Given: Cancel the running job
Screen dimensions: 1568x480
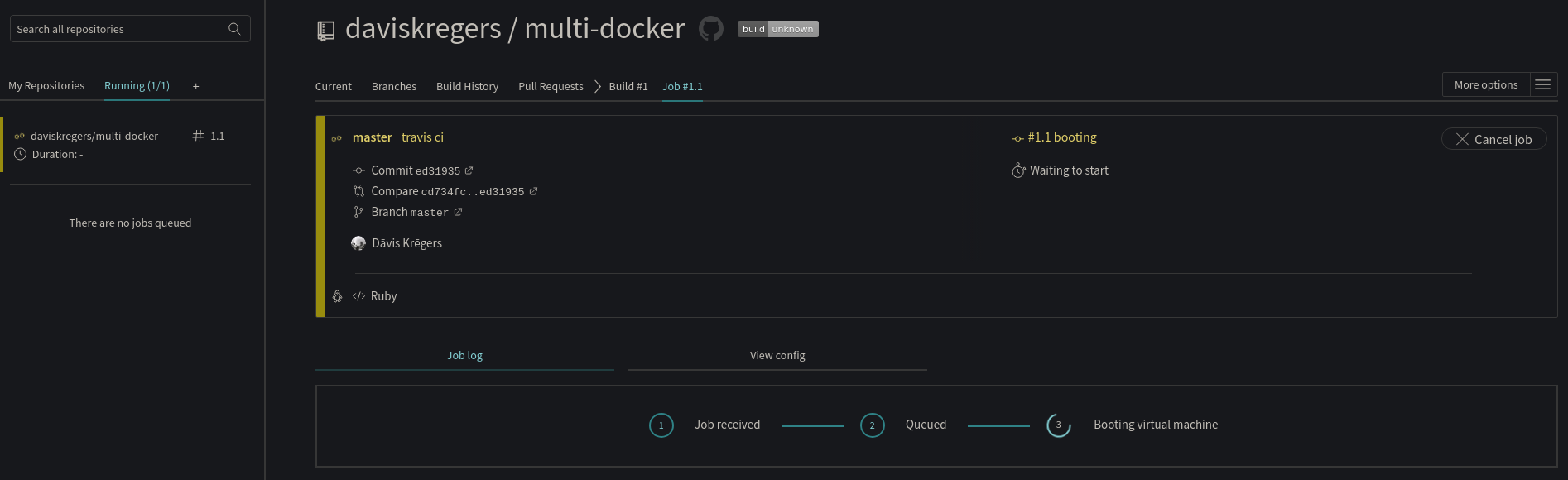Looking at the screenshot, I should click(x=1493, y=139).
